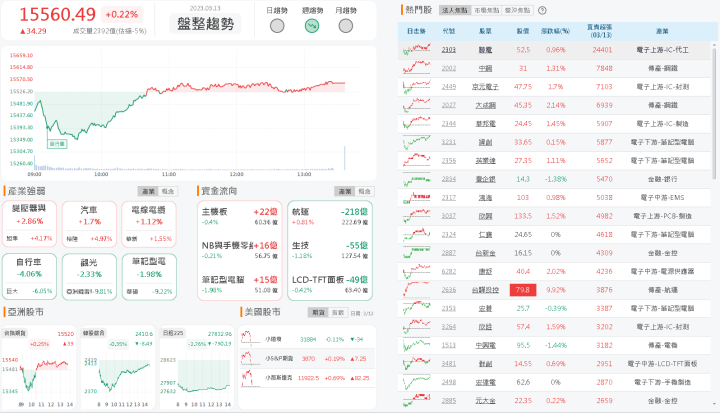
Task: Select the -218億 fund outflow entry
Action: pos(330,216)
